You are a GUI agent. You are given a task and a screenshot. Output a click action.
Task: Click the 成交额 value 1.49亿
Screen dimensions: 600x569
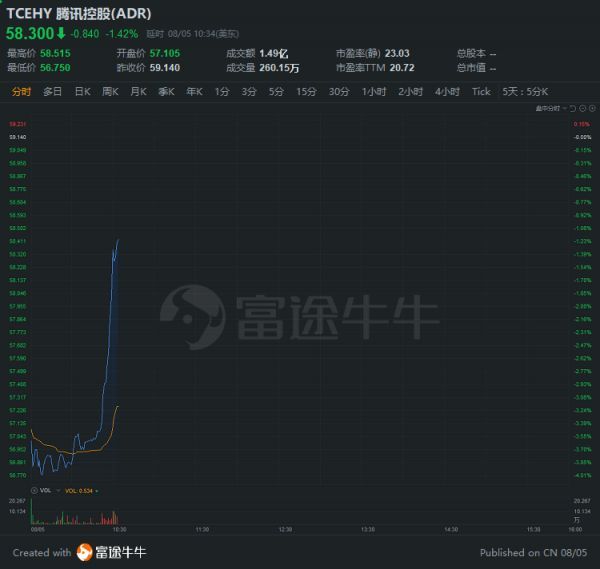(274, 53)
